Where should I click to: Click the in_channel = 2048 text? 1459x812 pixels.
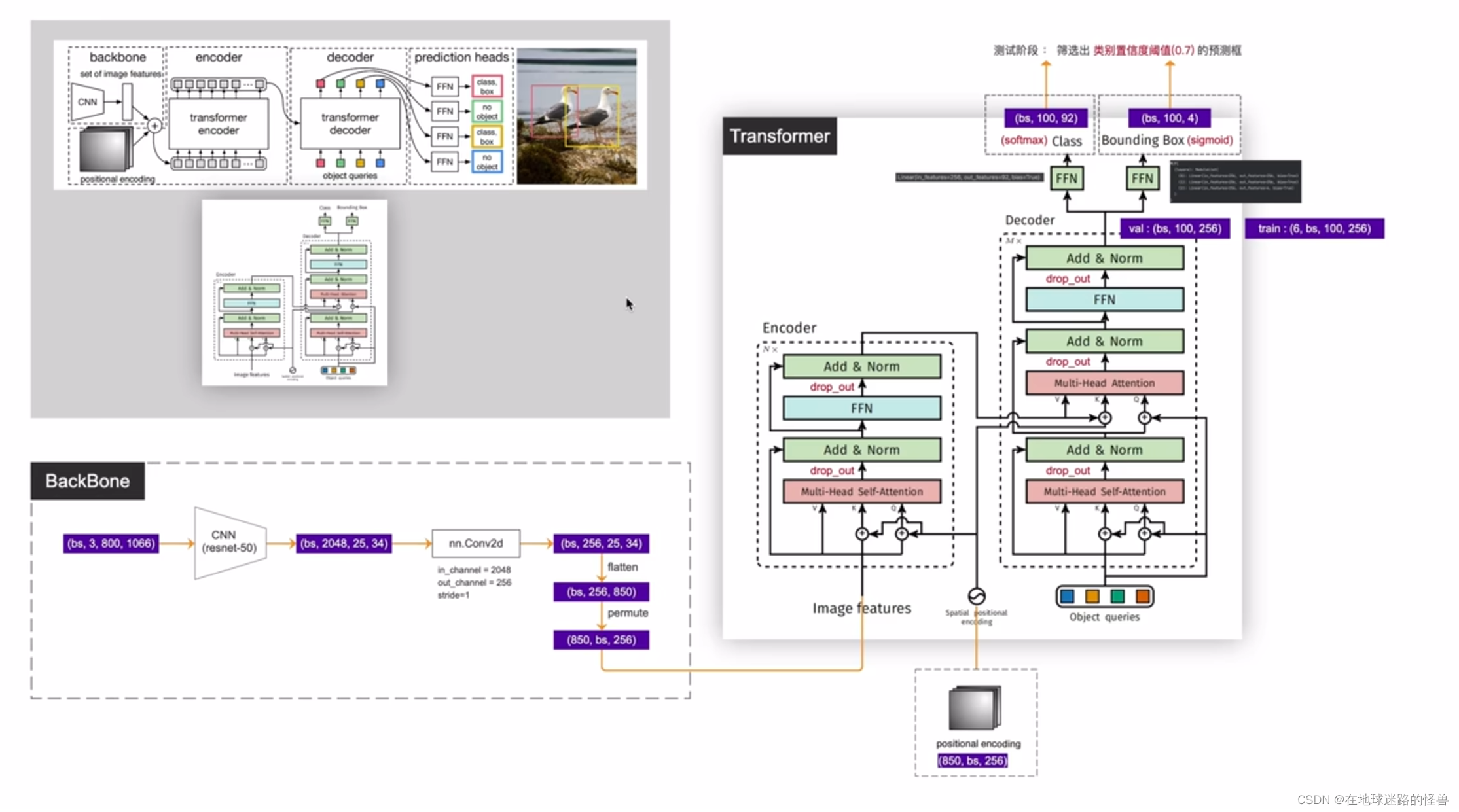click(x=474, y=570)
